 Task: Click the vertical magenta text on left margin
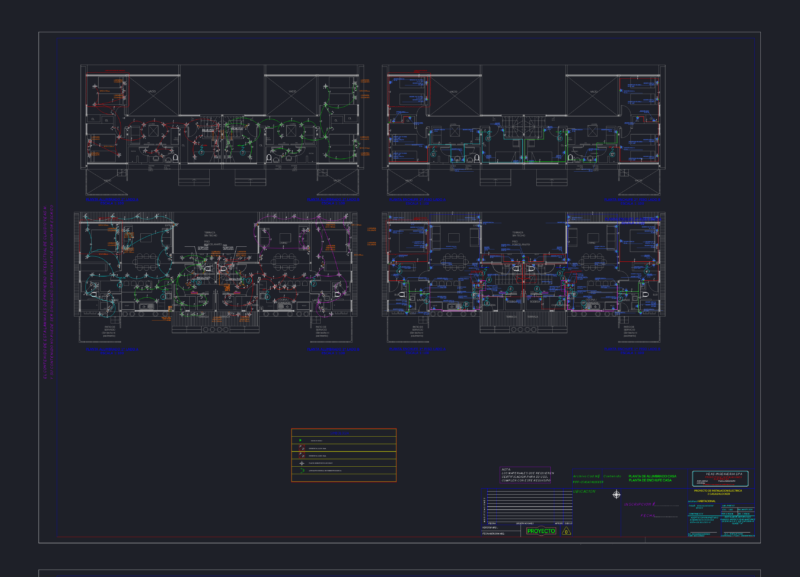pyautogui.click(x=47, y=292)
